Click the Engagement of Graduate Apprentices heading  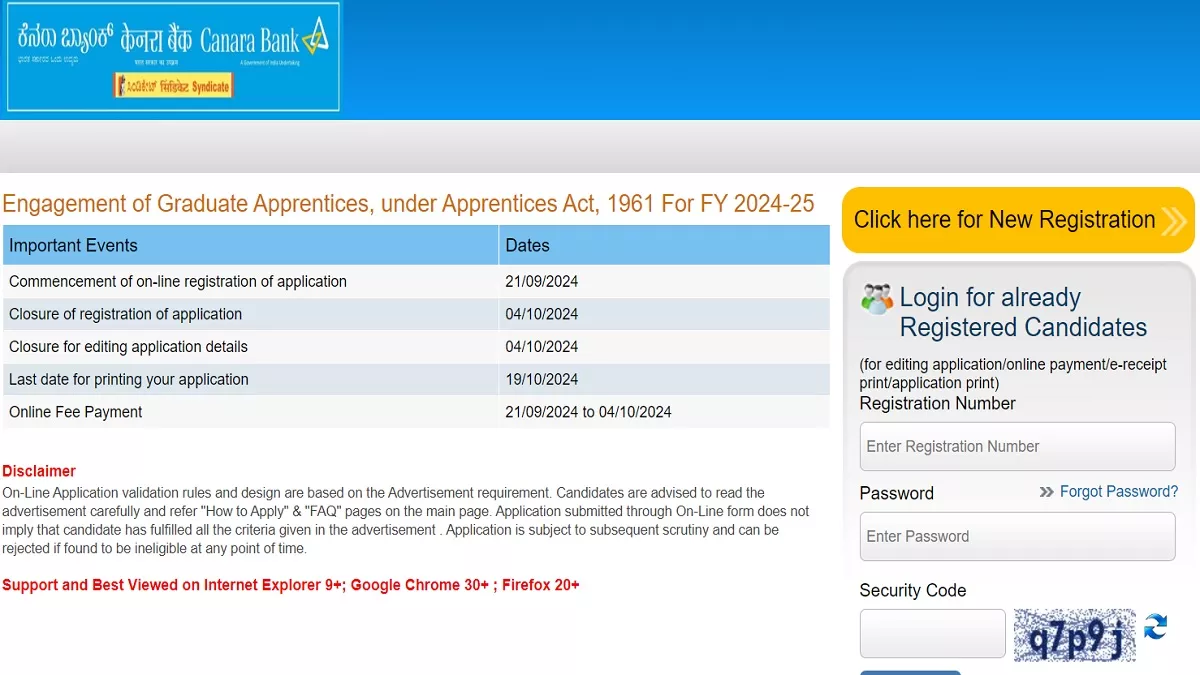[x=408, y=204]
